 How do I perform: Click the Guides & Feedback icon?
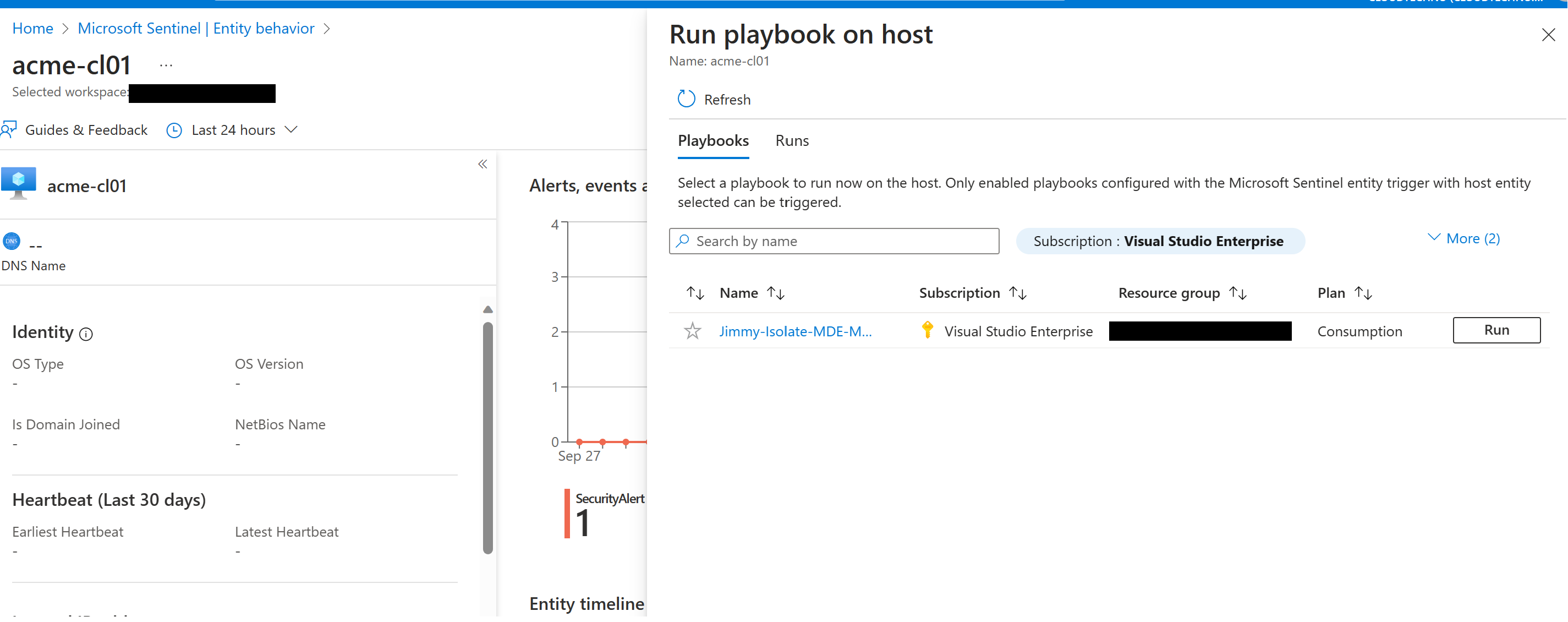click(8, 129)
